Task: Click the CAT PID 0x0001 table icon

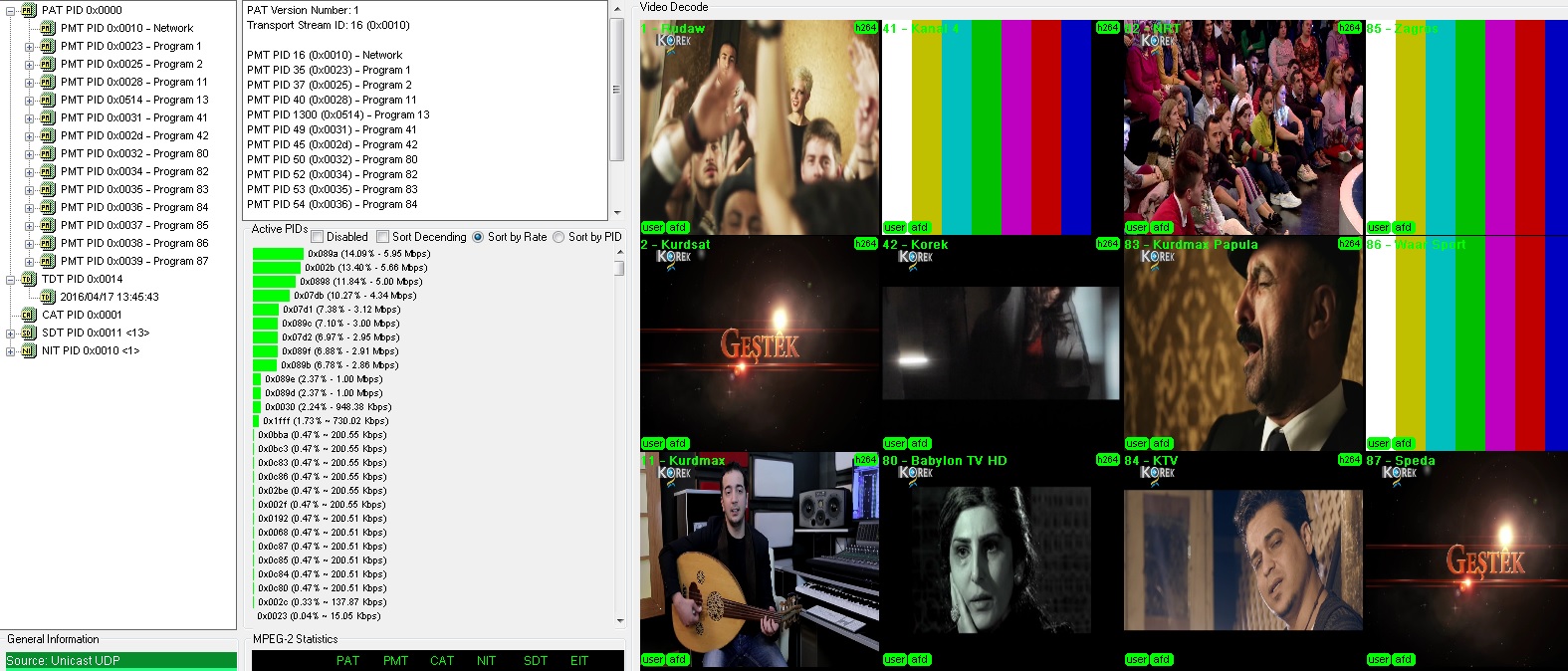Action: click(28, 315)
